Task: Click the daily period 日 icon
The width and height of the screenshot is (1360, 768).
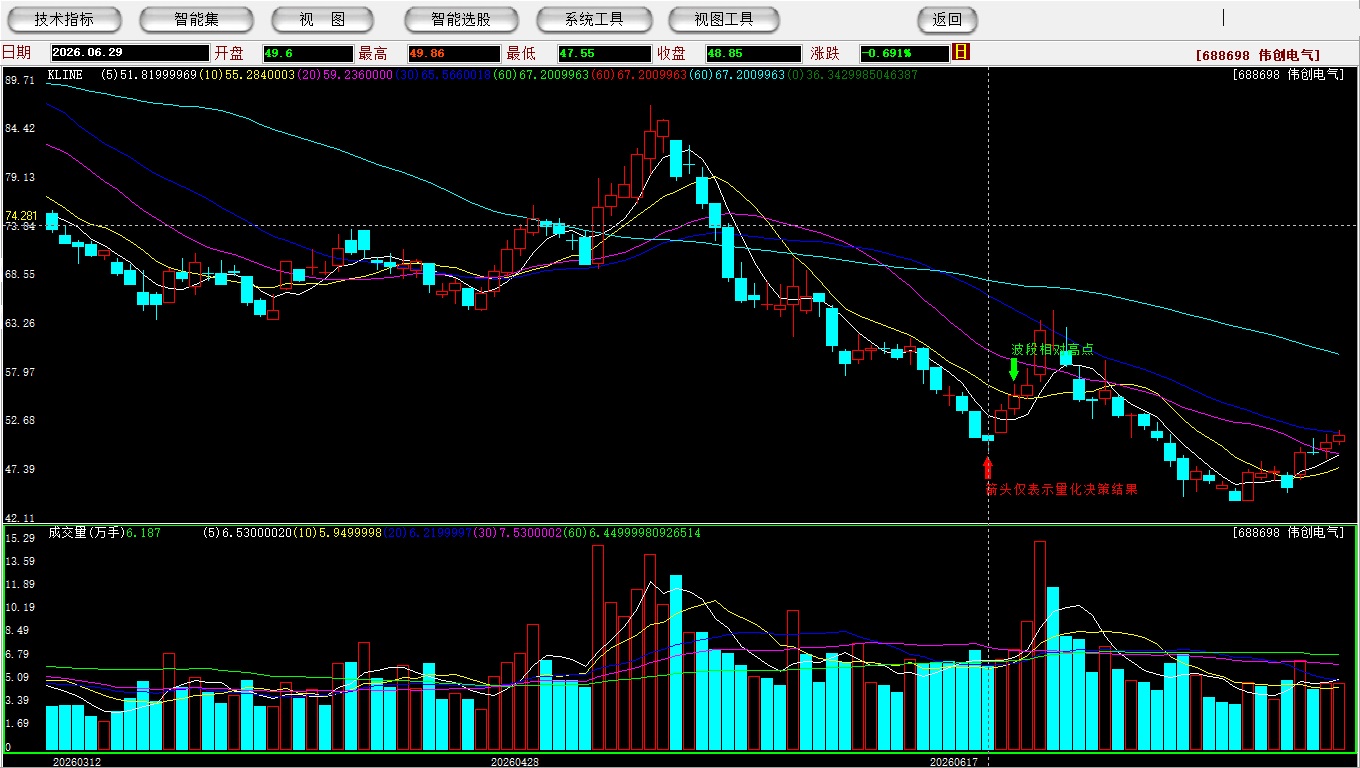Action: point(961,52)
